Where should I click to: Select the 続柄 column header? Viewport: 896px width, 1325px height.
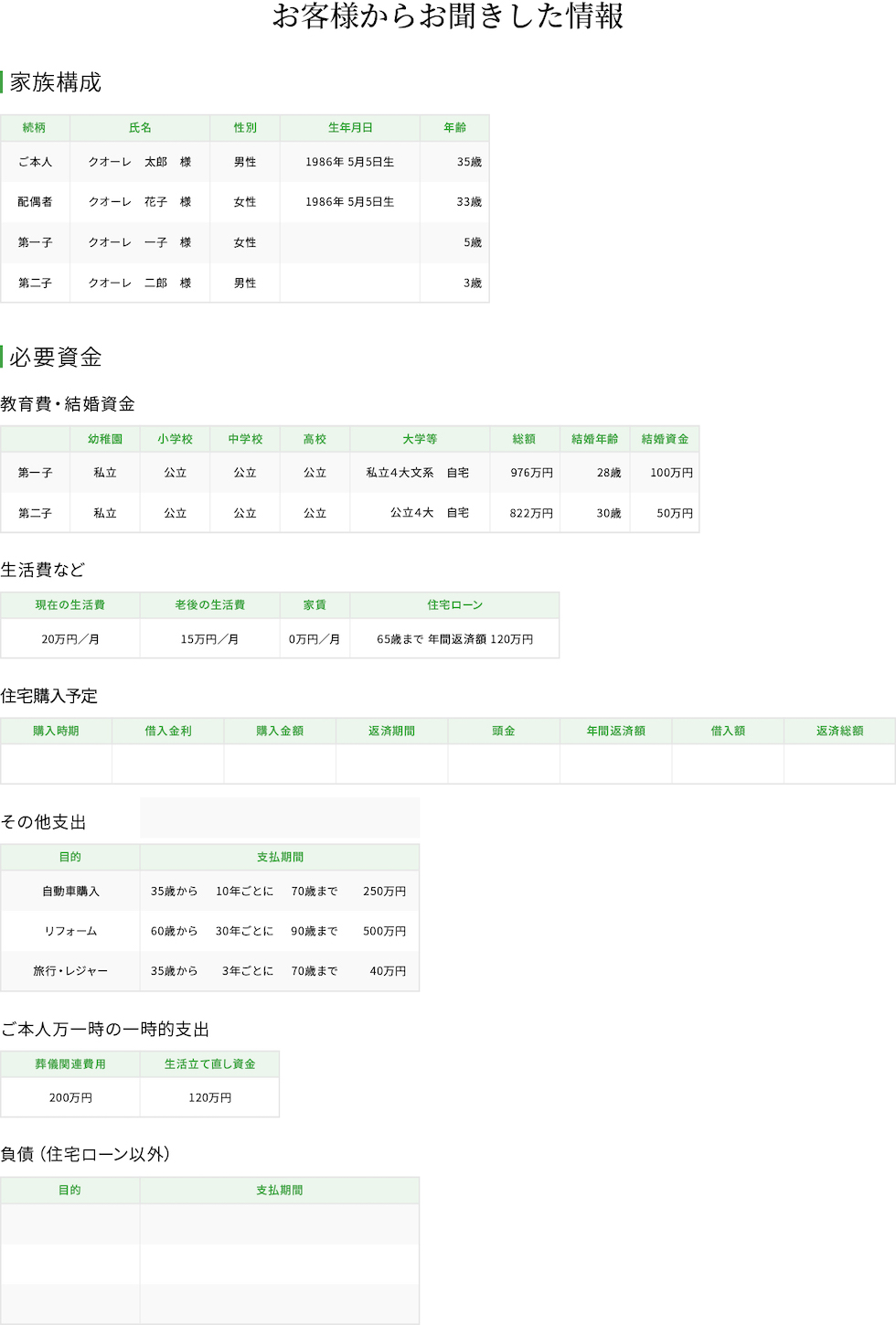pos(36,128)
